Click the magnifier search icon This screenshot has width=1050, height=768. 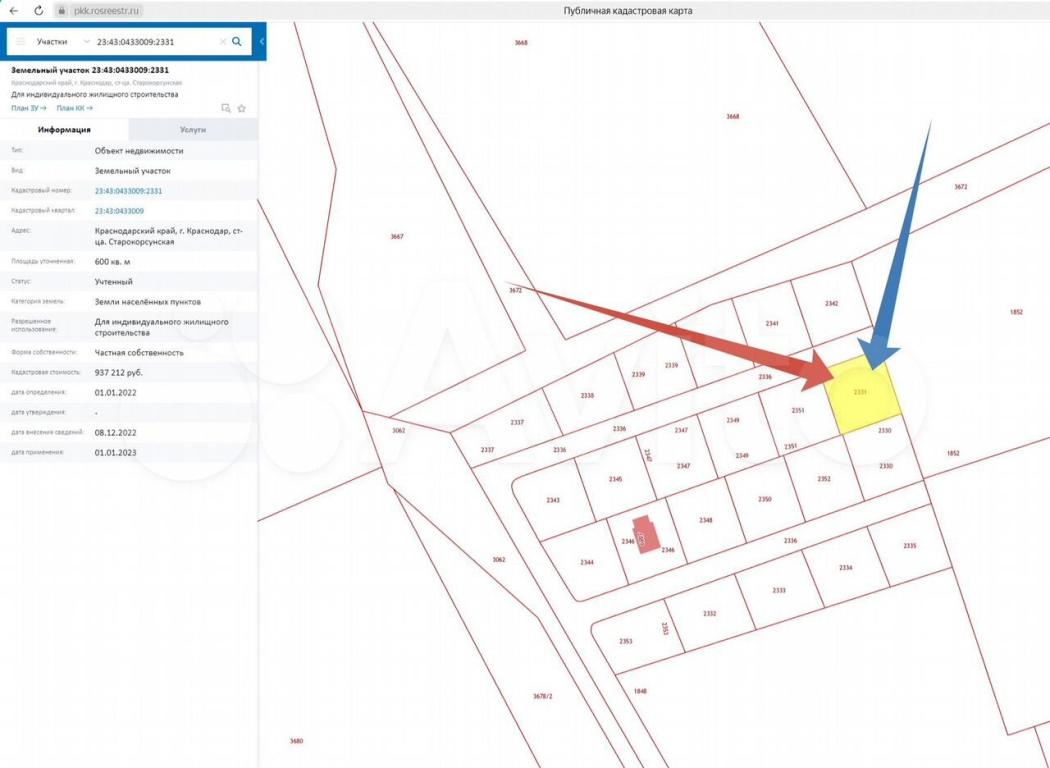click(237, 42)
